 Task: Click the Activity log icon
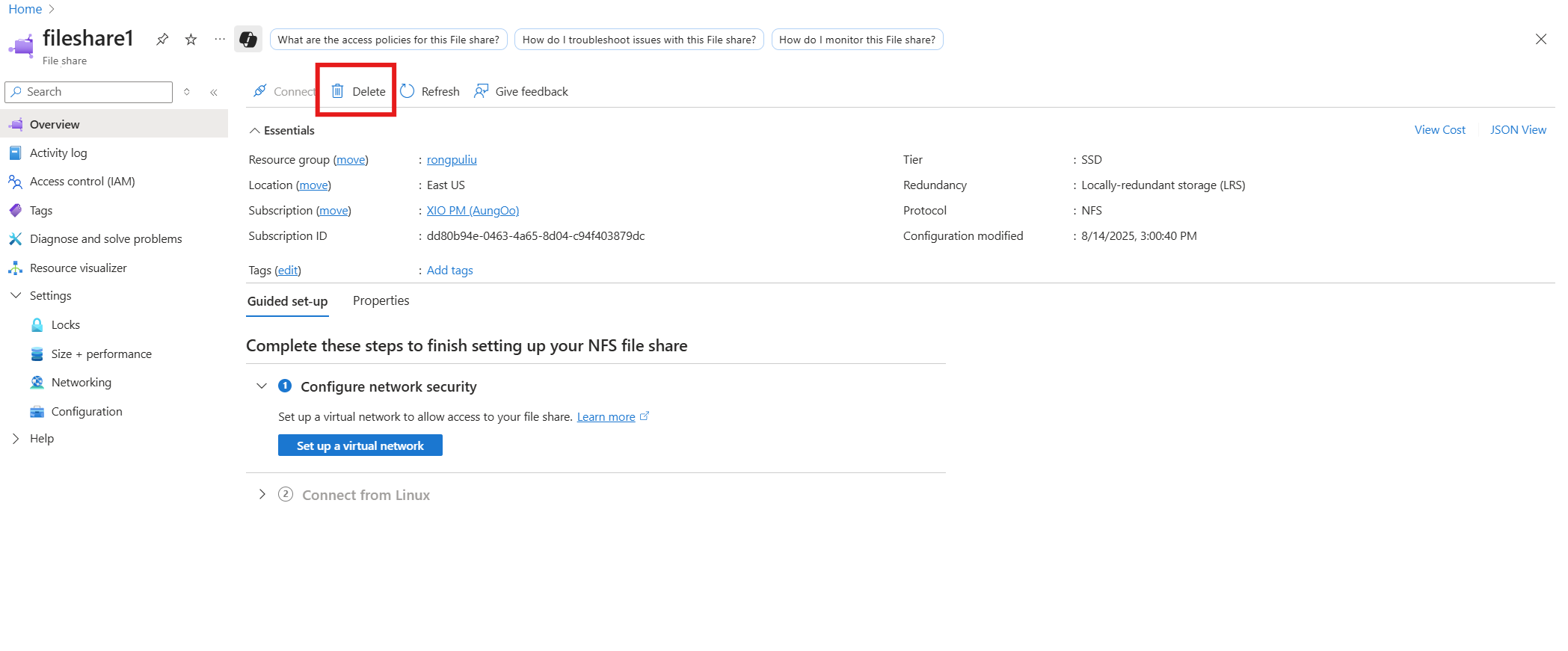click(x=15, y=153)
